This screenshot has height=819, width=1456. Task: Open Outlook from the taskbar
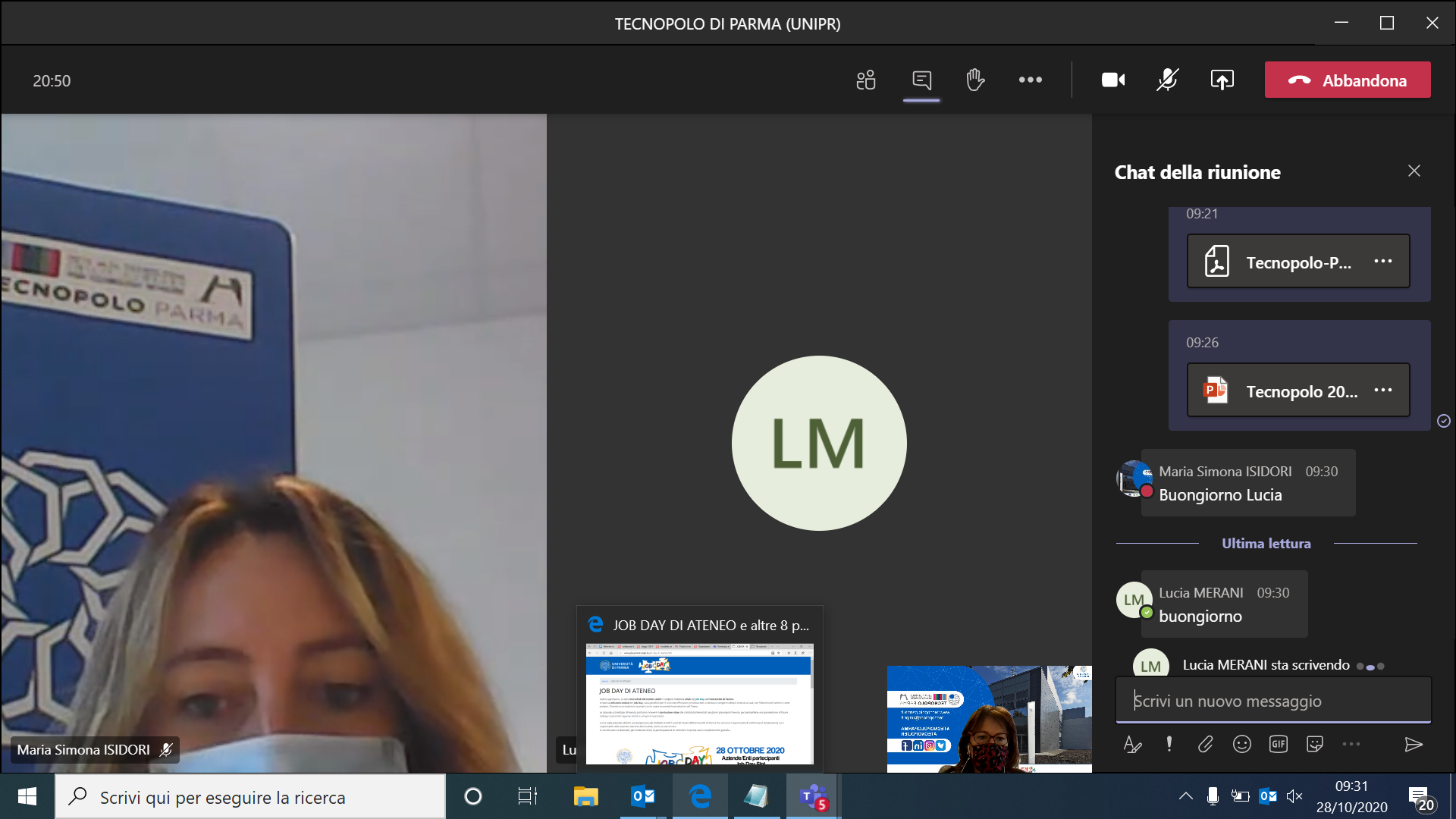pyautogui.click(x=643, y=796)
